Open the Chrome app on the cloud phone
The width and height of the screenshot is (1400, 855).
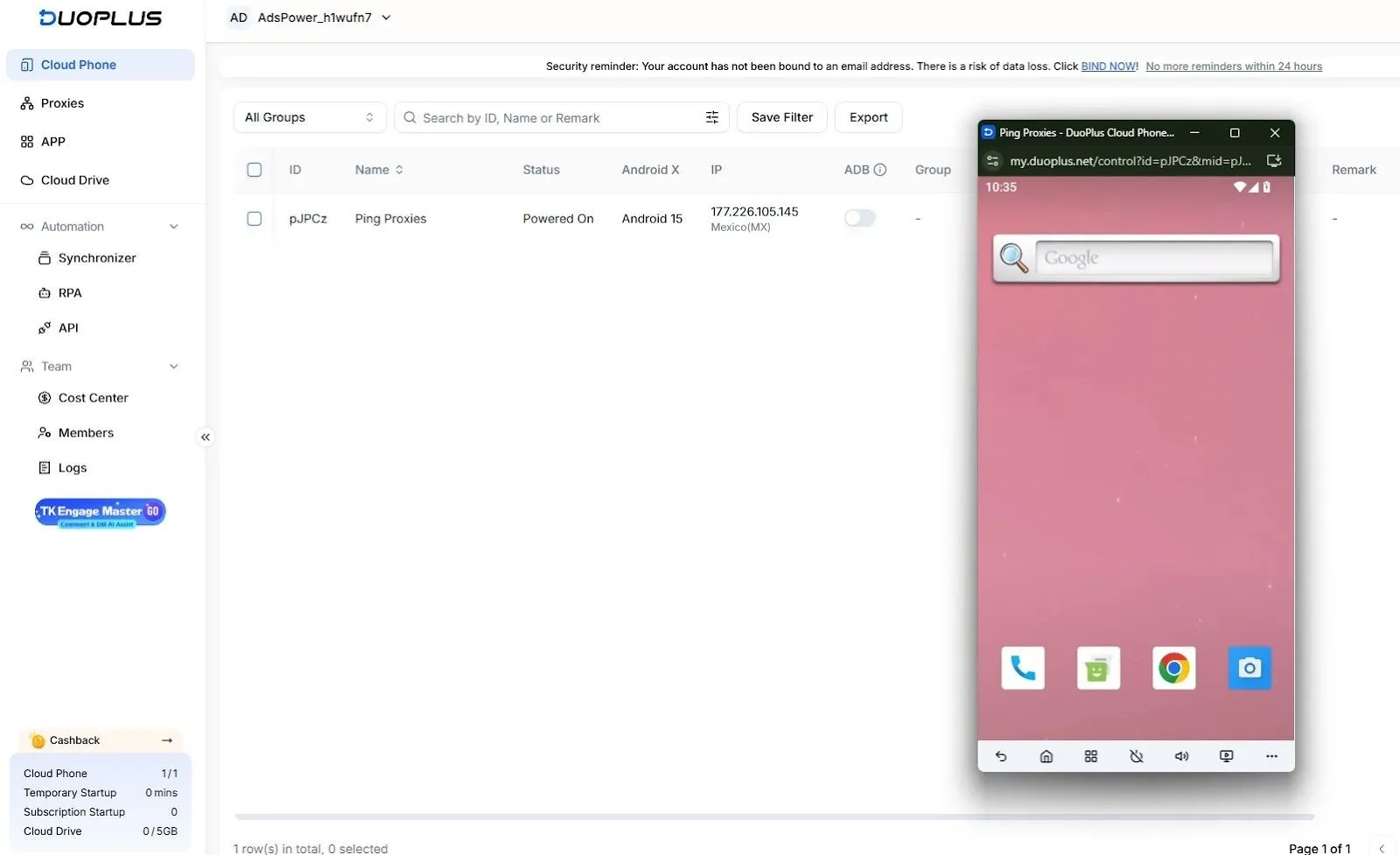click(x=1173, y=669)
